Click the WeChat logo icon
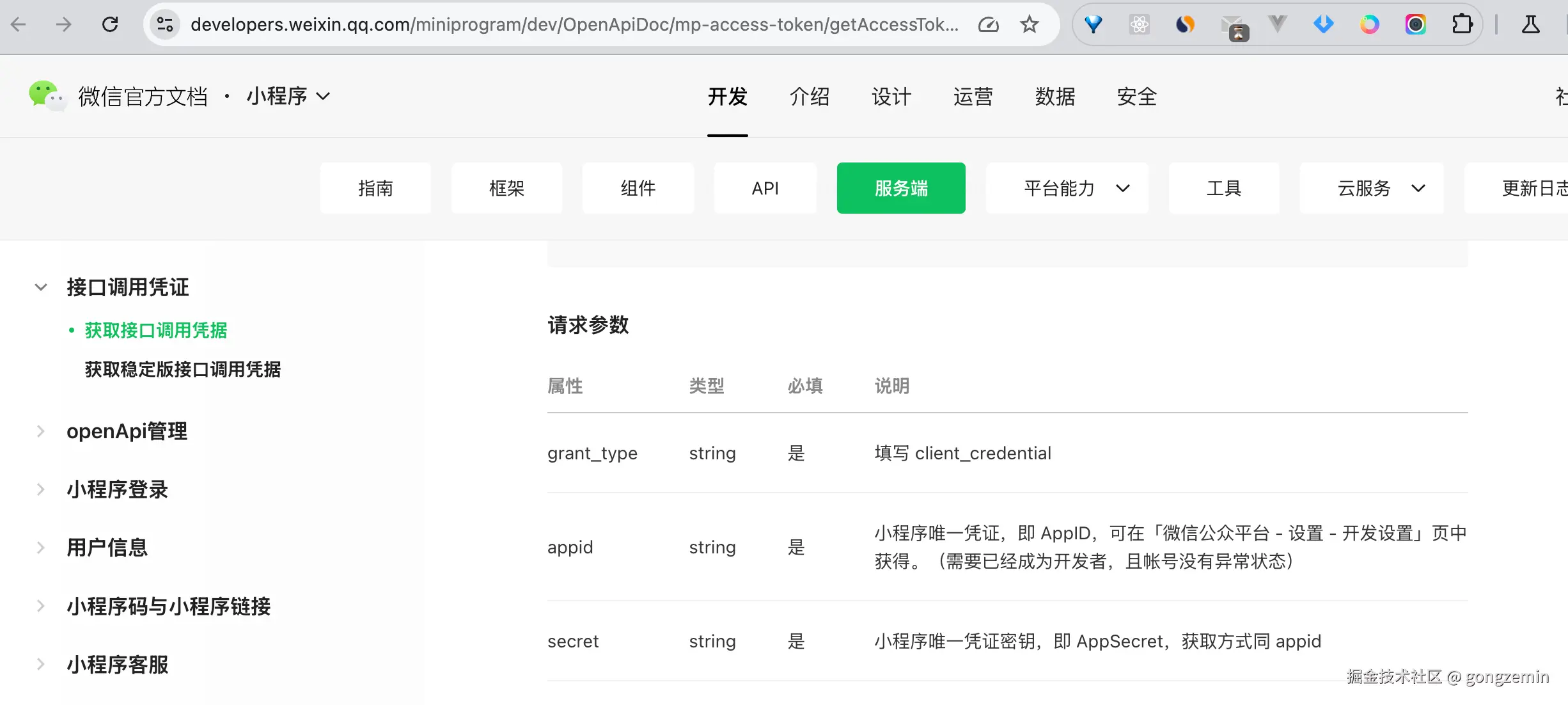1568x705 pixels. [x=46, y=96]
